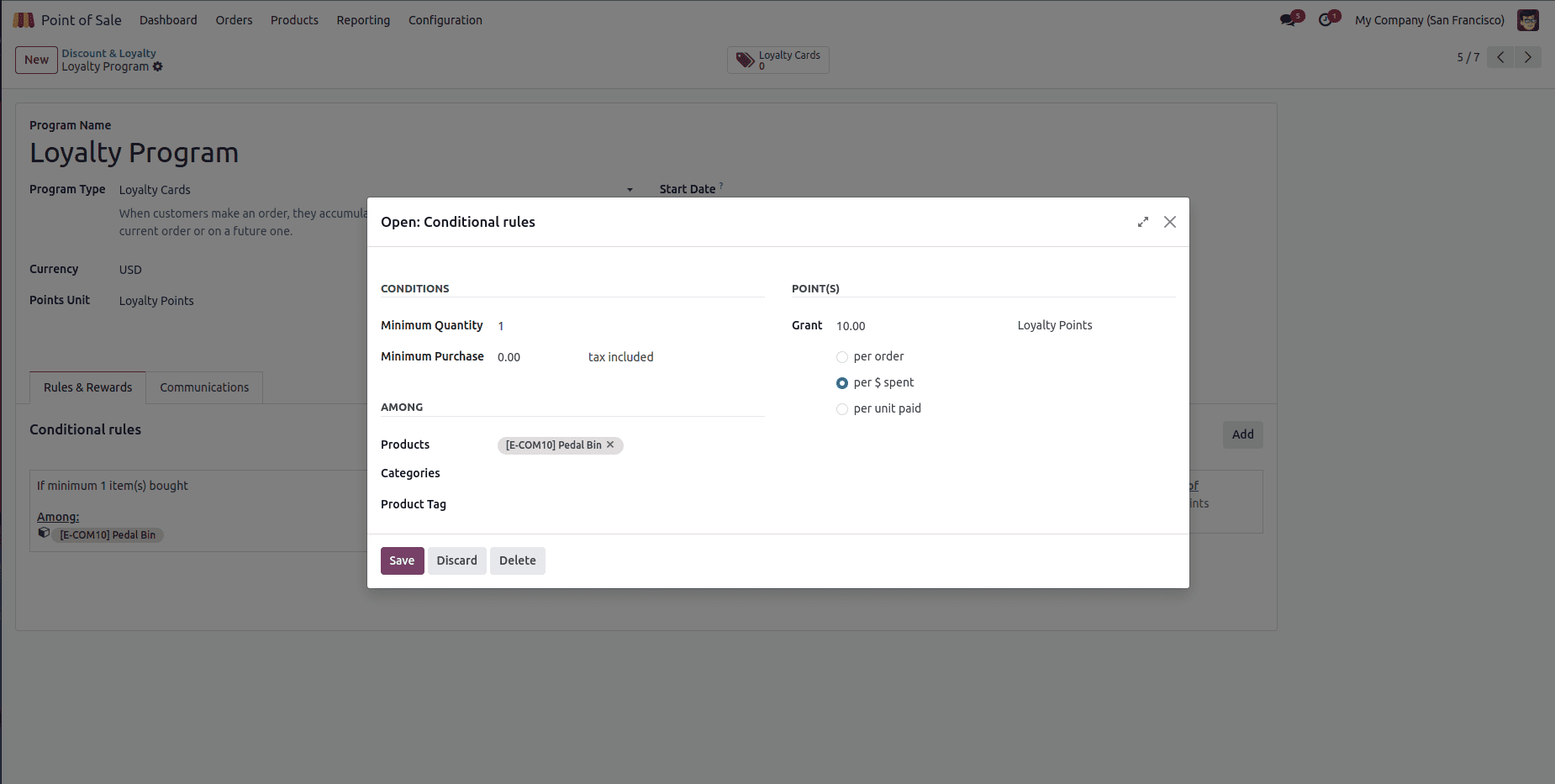
Task: Open the user avatar menu
Action: pos(1528,20)
